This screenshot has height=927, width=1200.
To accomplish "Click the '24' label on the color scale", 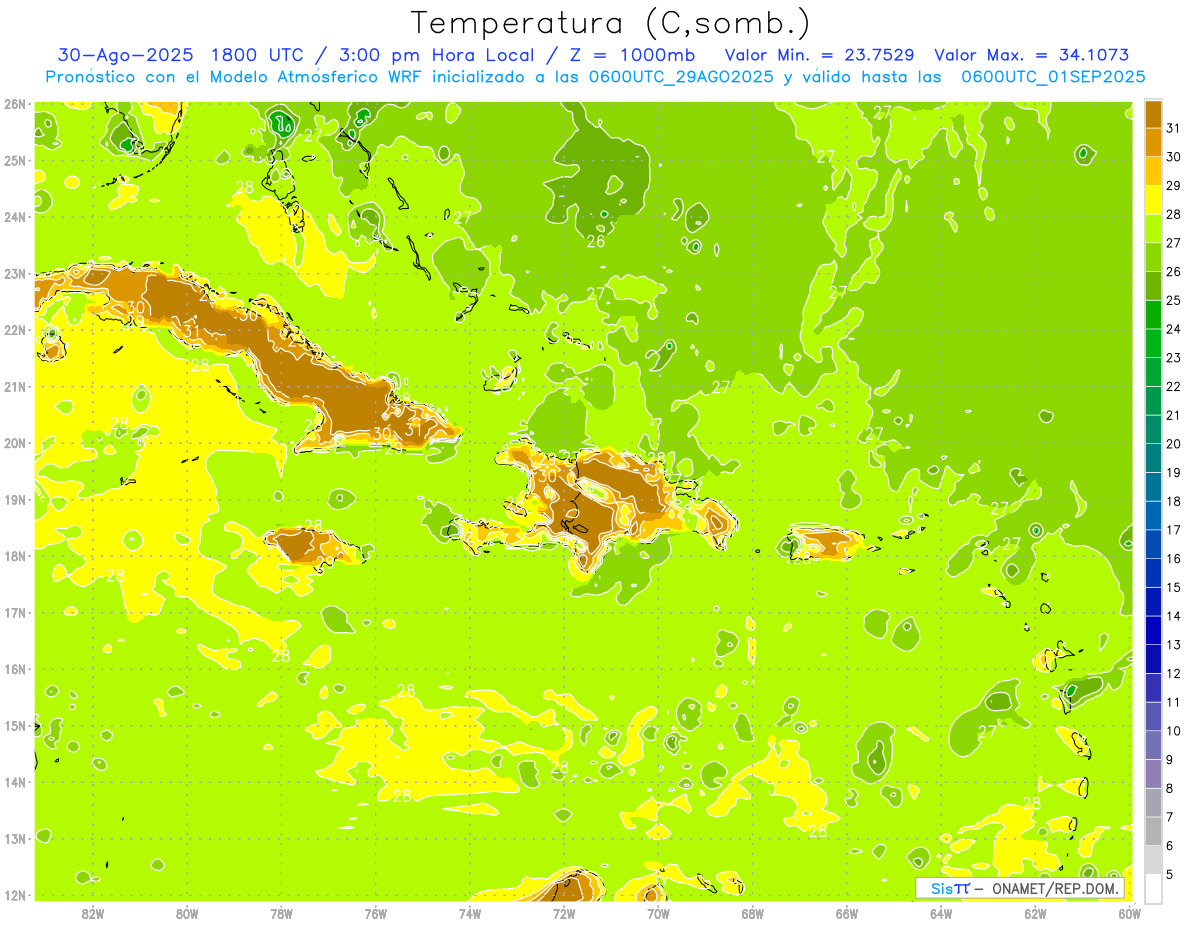I will pyautogui.click(x=1173, y=329).
